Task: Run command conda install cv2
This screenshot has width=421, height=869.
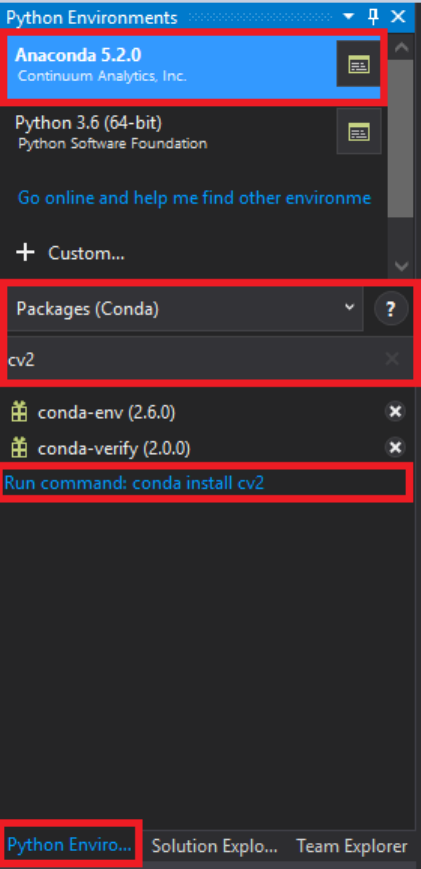Action: (x=134, y=483)
